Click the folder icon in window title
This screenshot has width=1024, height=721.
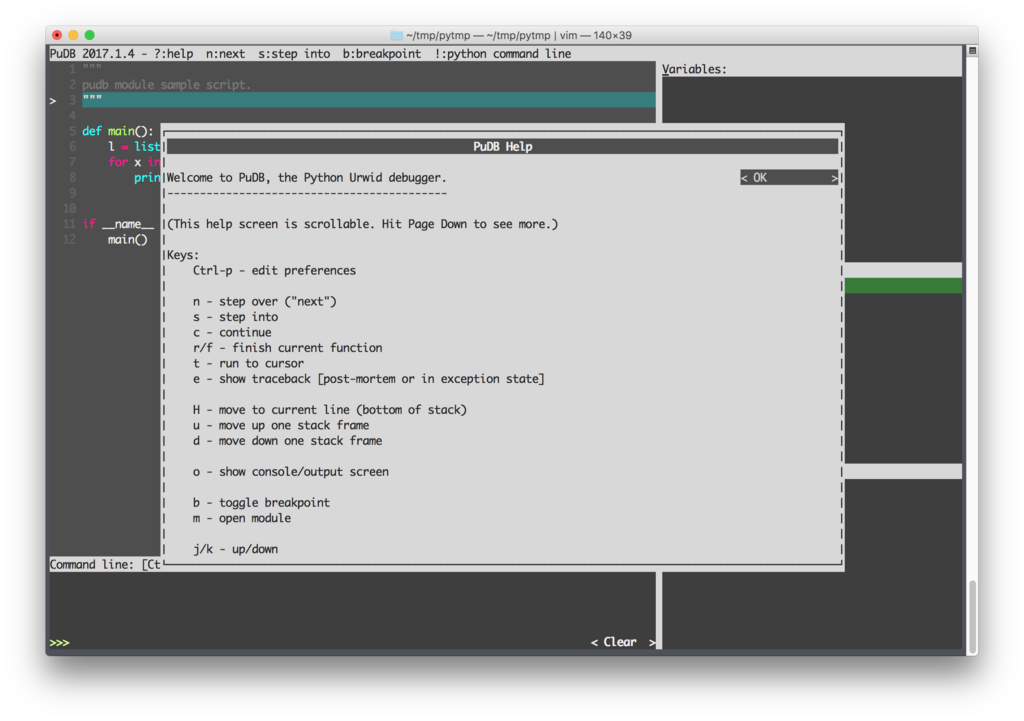[396, 35]
